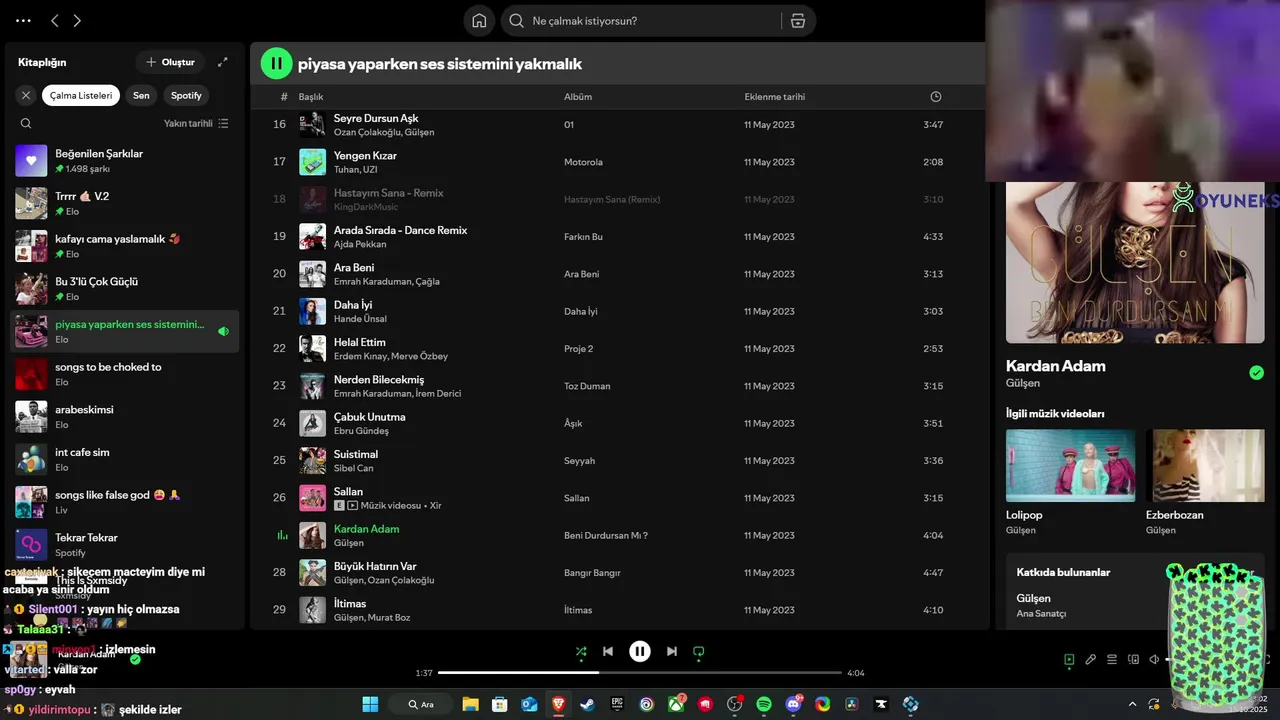The height and width of the screenshot is (720, 1280).
Task: Toggle the Now Playing view icon
Action: pyautogui.click(x=1069, y=659)
